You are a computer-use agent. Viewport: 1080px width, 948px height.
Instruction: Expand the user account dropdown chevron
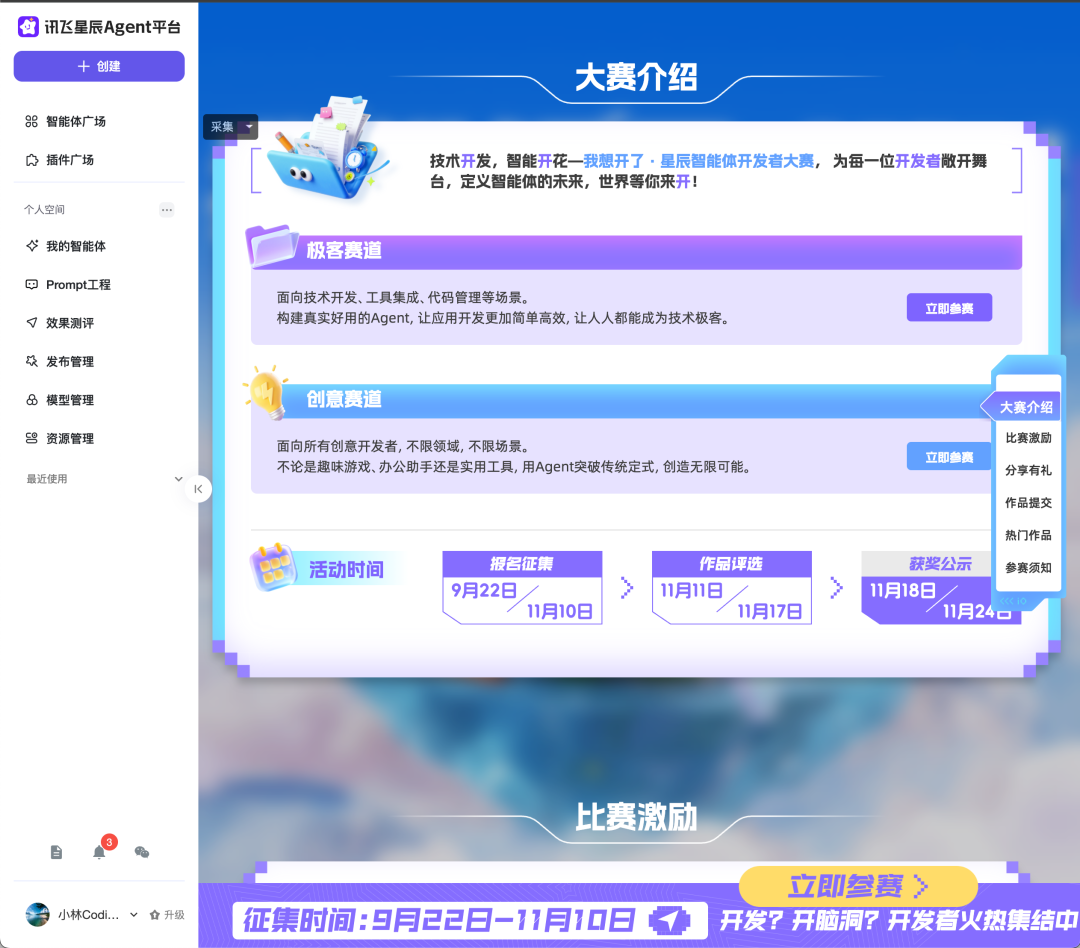134,915
